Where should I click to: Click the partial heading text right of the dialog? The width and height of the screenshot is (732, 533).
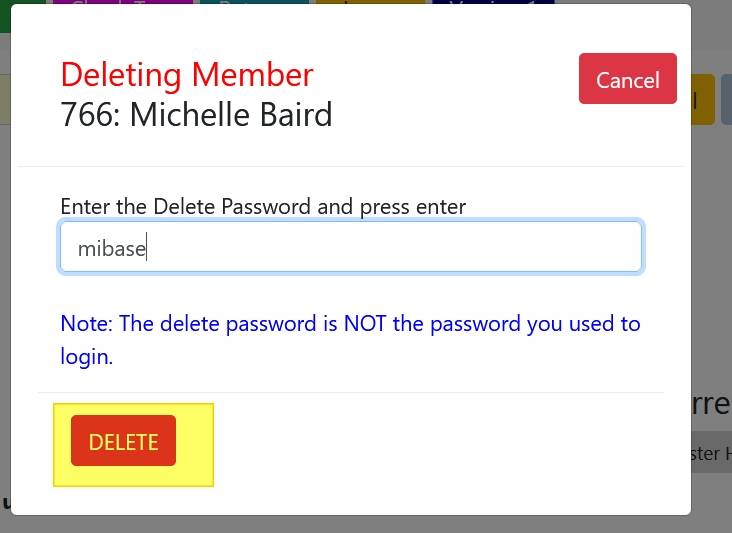[x=711, y=405]
